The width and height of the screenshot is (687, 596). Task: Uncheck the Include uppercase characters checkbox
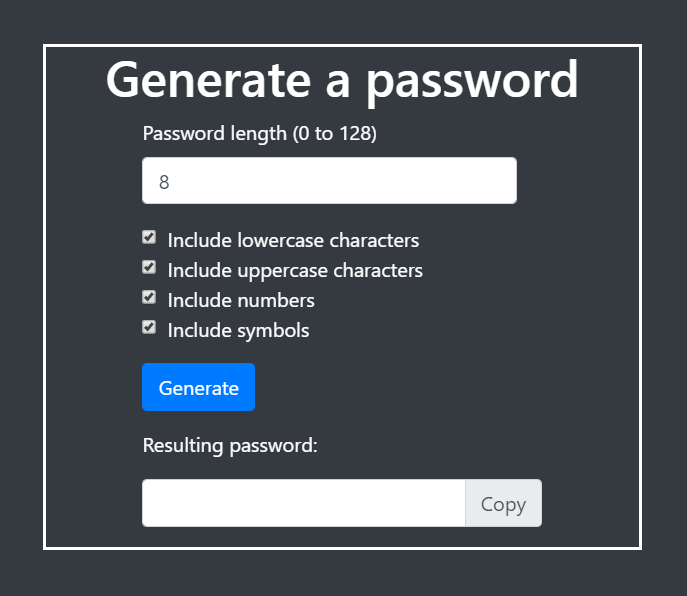(149, 267)
